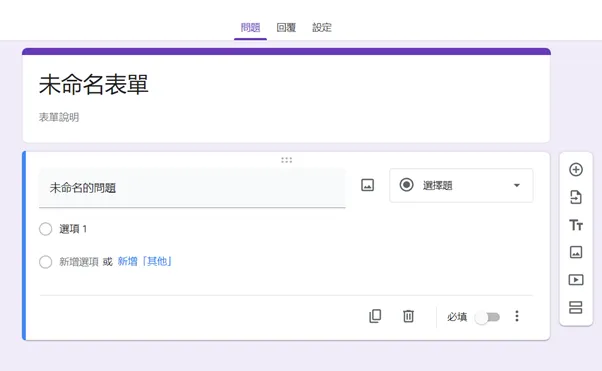Click the import questions icon

pos(576,197)
